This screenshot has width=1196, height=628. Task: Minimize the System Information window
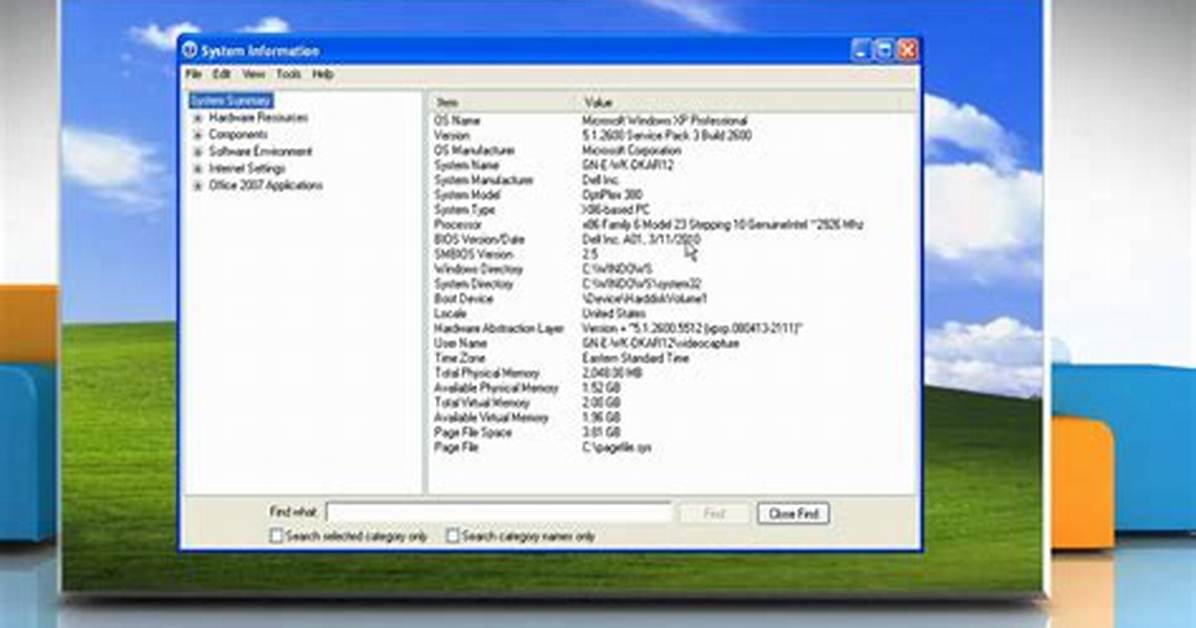point(860,50)
